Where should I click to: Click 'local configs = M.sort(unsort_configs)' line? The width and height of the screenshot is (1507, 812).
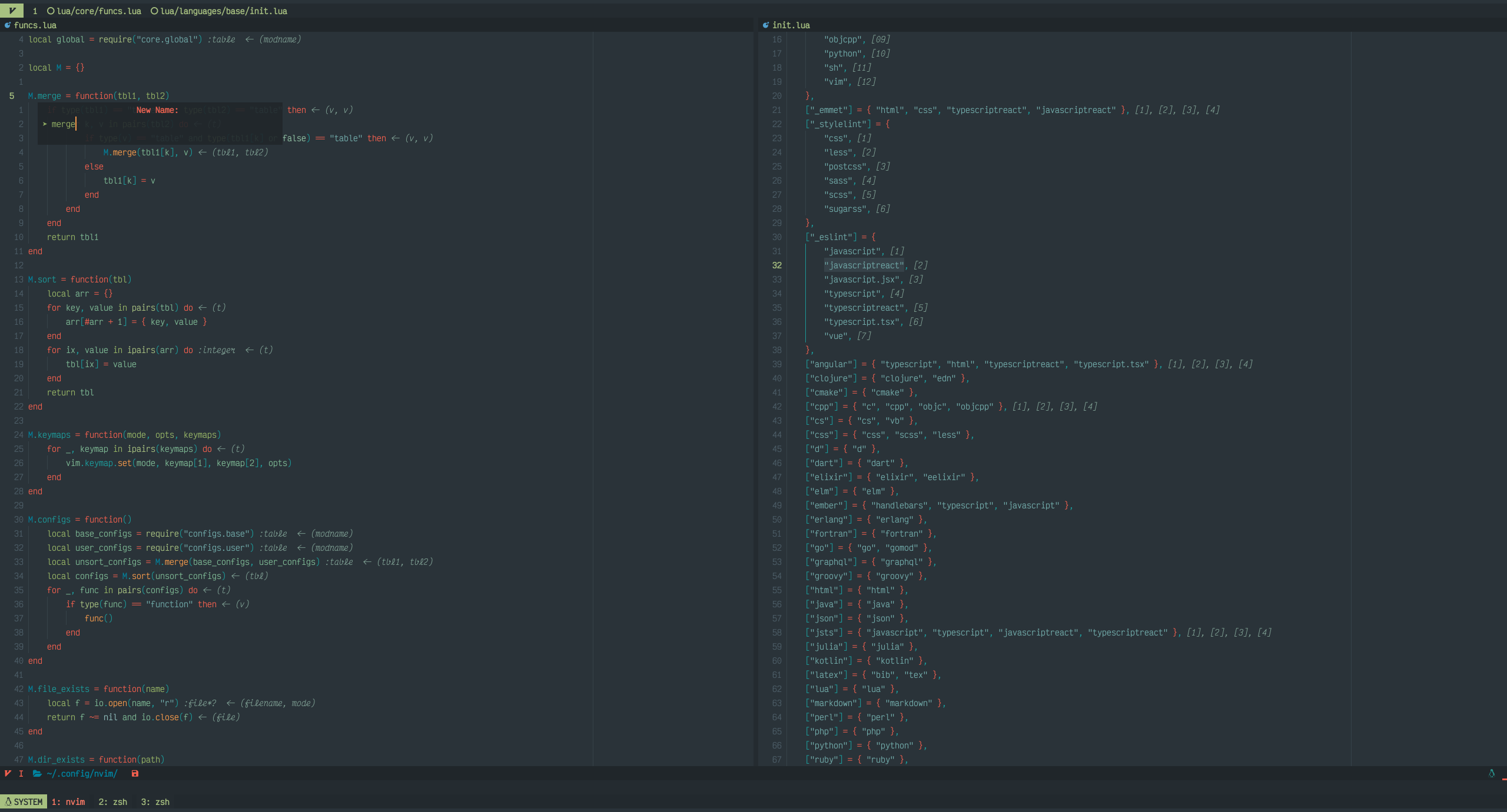[137, 576]
